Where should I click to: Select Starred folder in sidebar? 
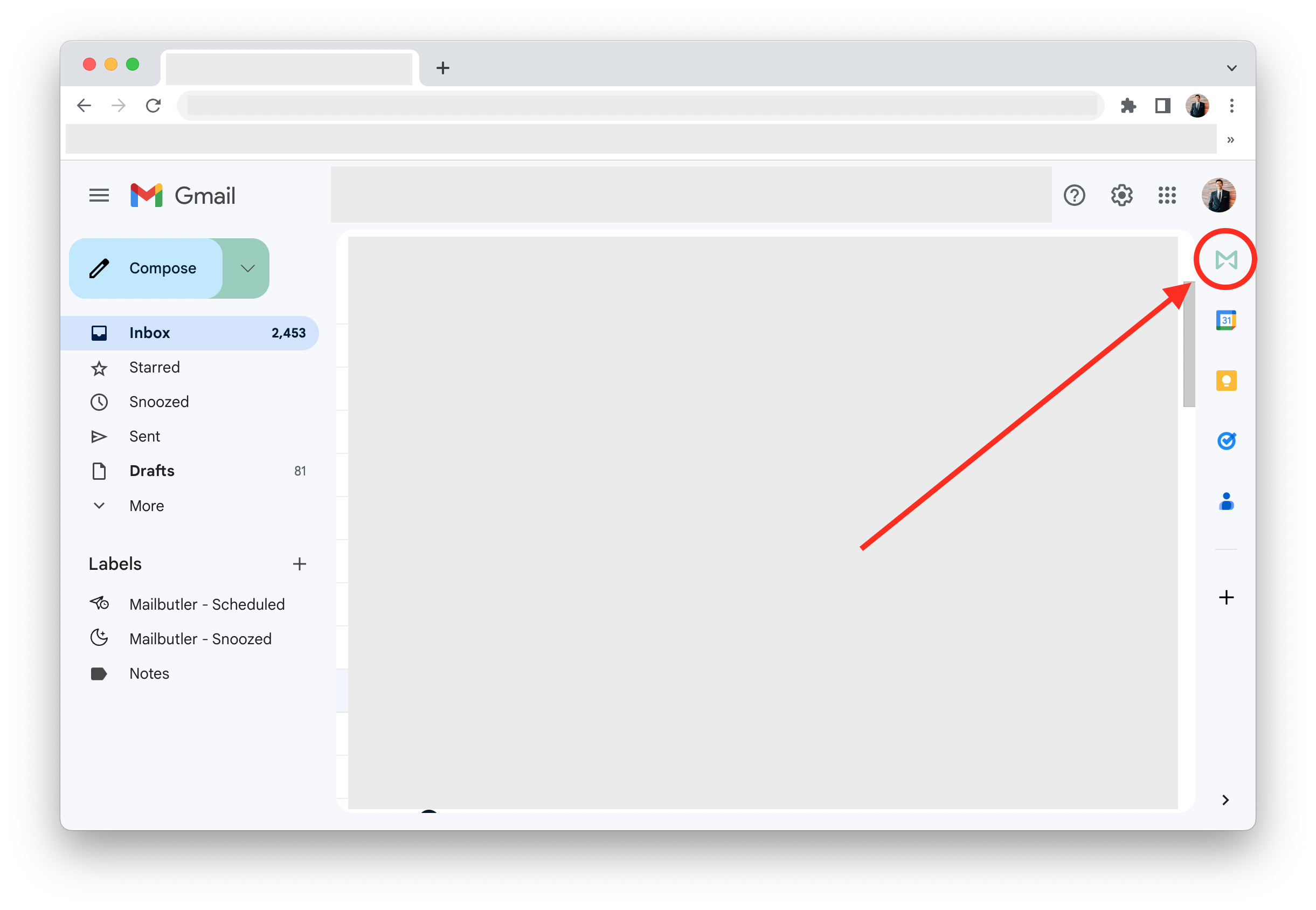(154, 367)
